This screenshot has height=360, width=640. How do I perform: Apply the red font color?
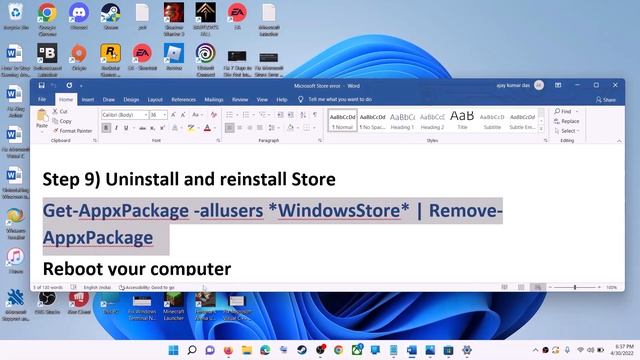pos(207,128)
